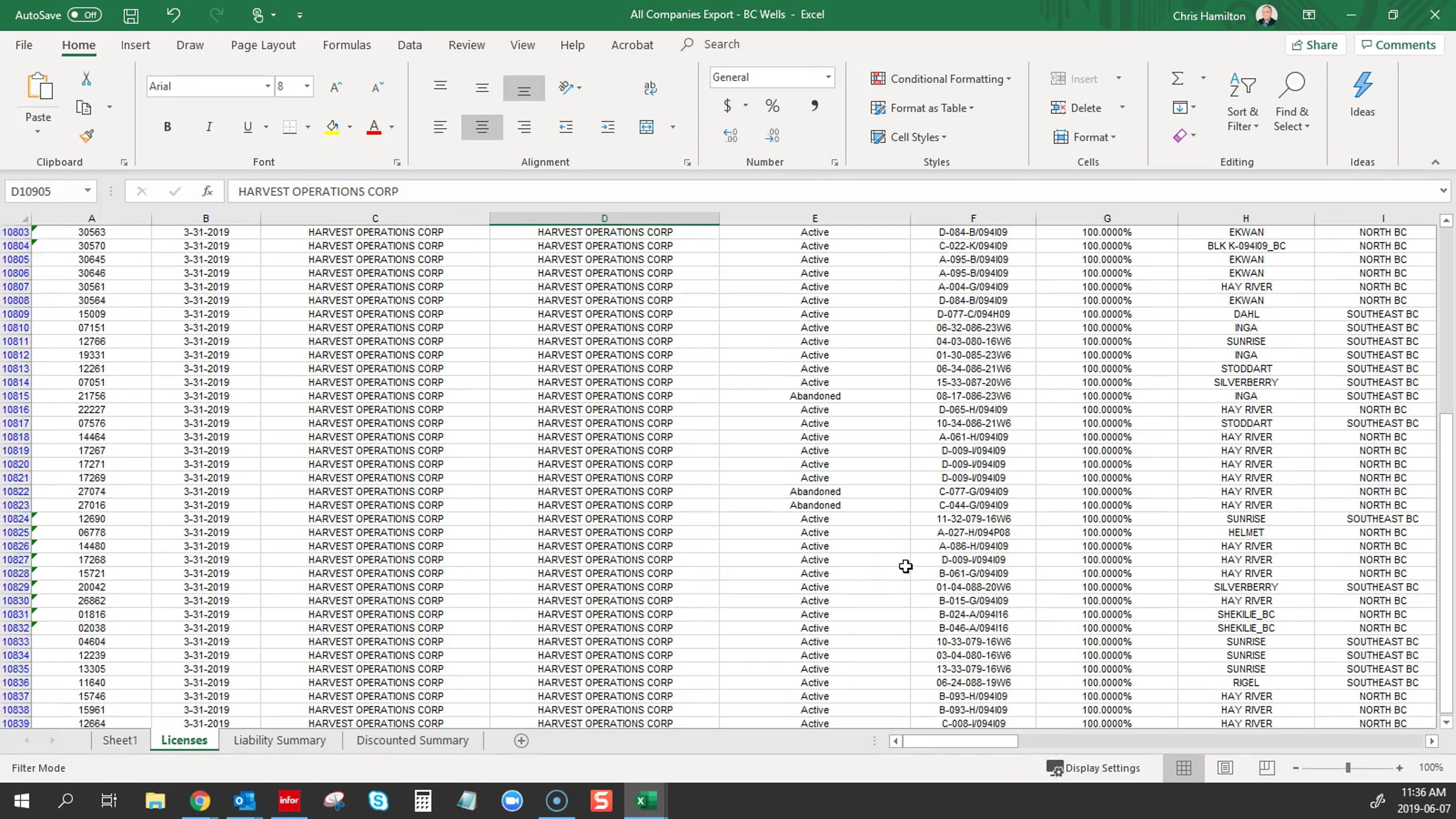Click the Increase Decimal icon
Screen dimensions: 1456x819
coord(730,135)
